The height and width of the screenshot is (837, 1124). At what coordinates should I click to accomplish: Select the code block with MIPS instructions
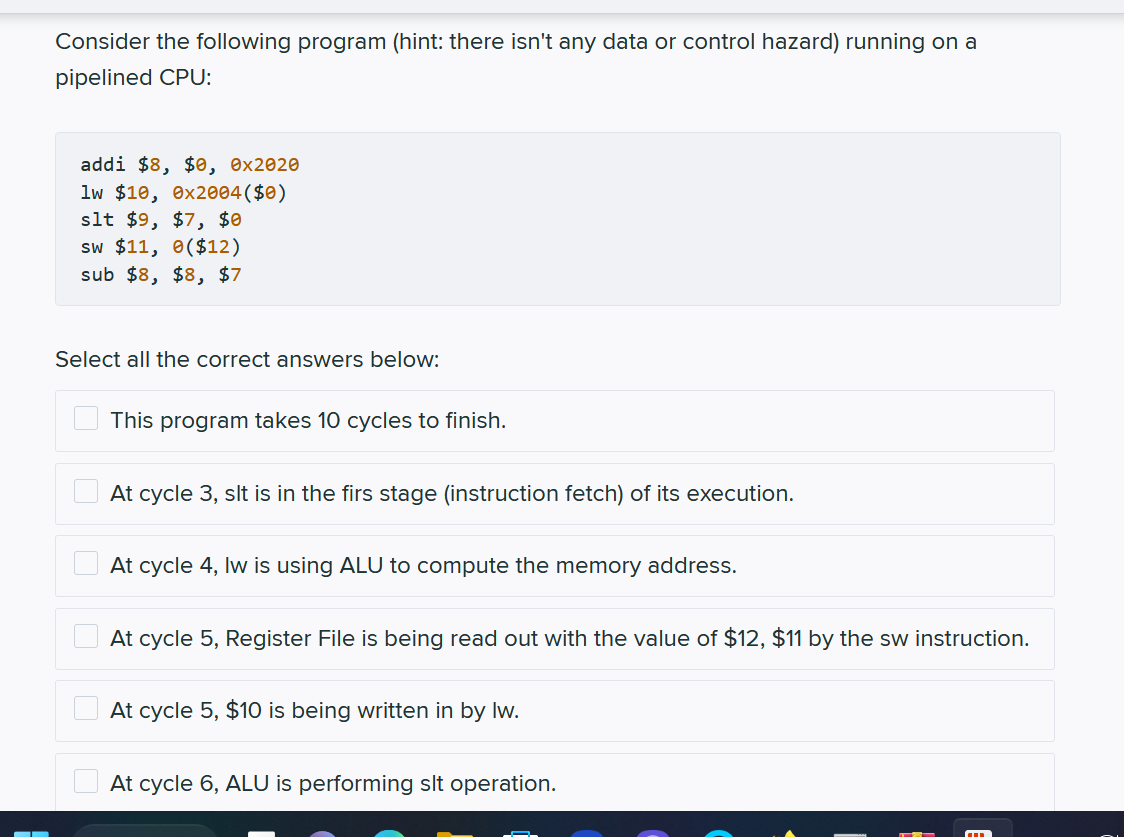coord(556,218)
